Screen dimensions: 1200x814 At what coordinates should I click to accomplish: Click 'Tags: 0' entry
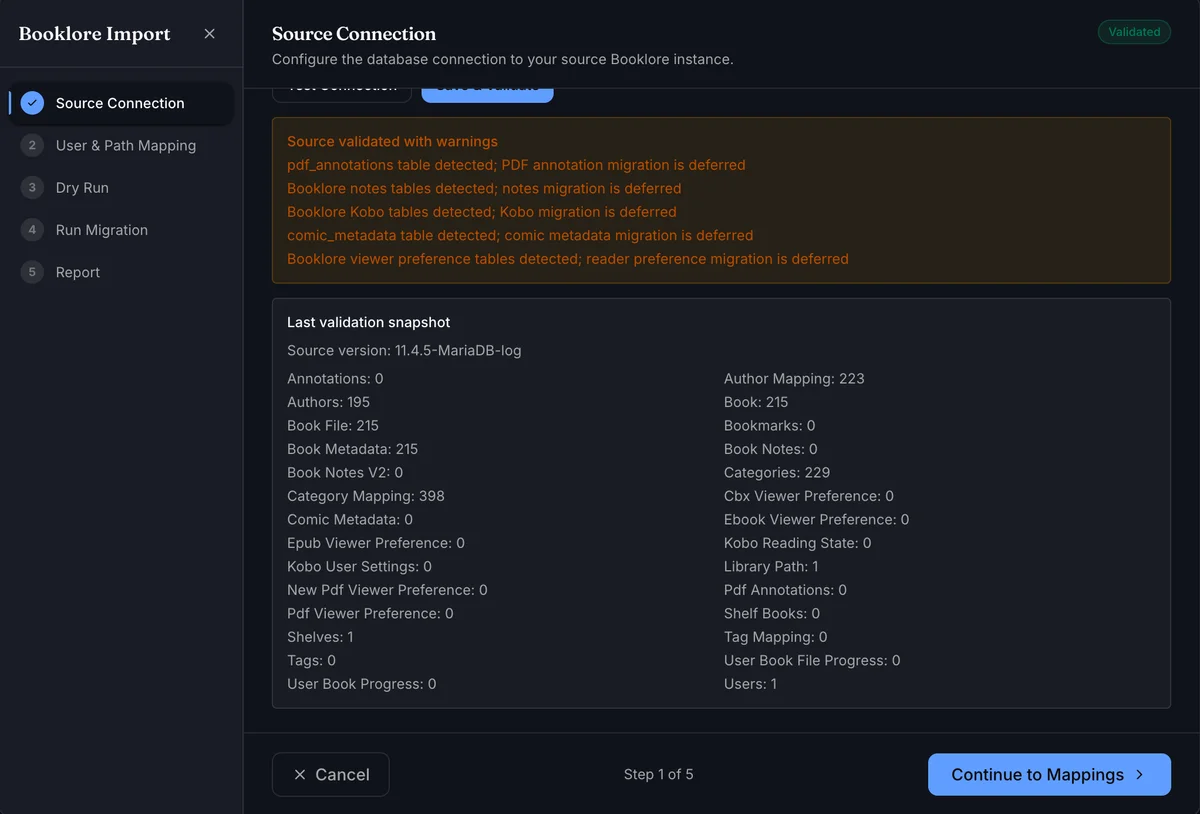[311, 661]
